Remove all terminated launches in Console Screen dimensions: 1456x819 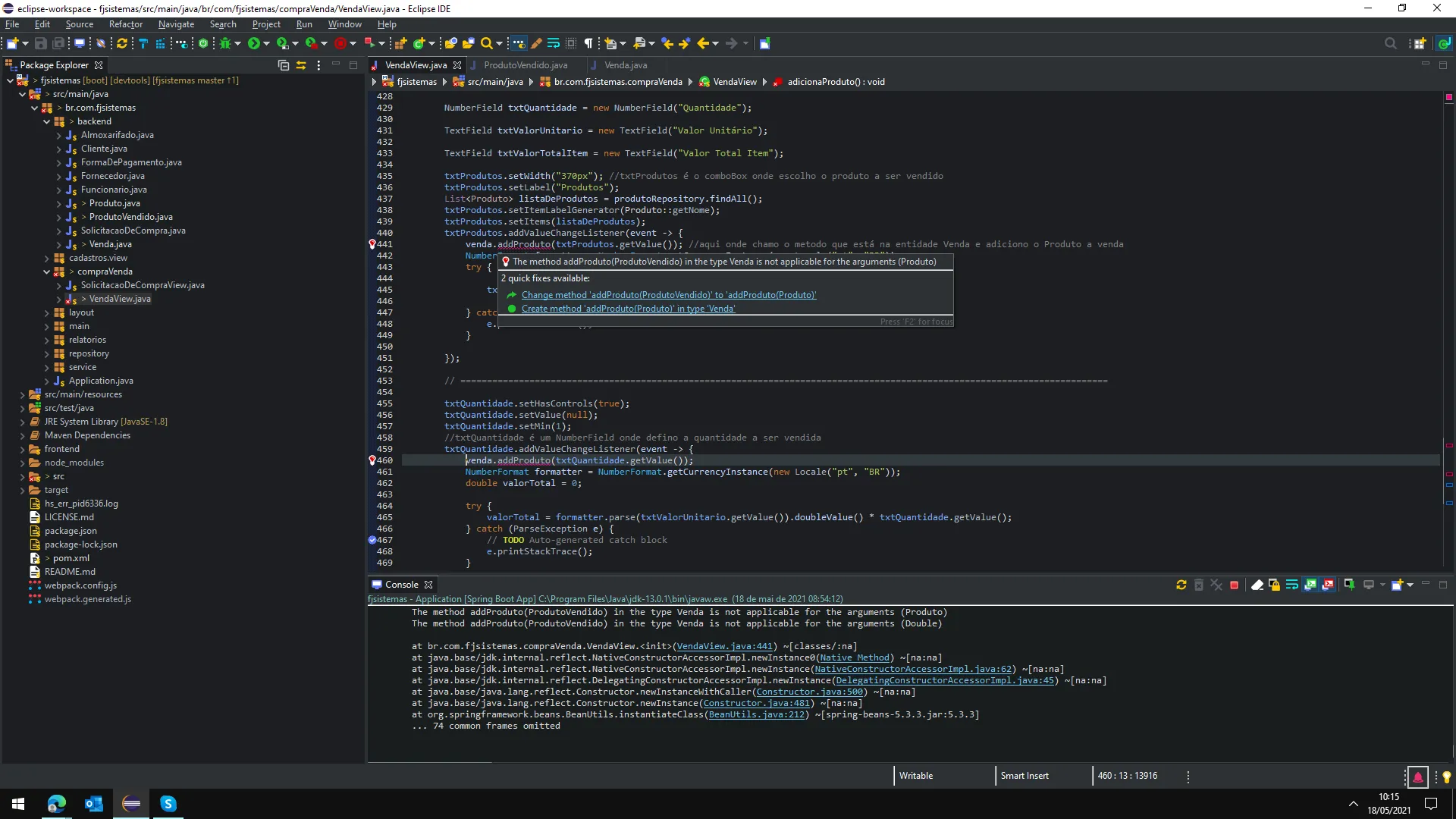1216,585
